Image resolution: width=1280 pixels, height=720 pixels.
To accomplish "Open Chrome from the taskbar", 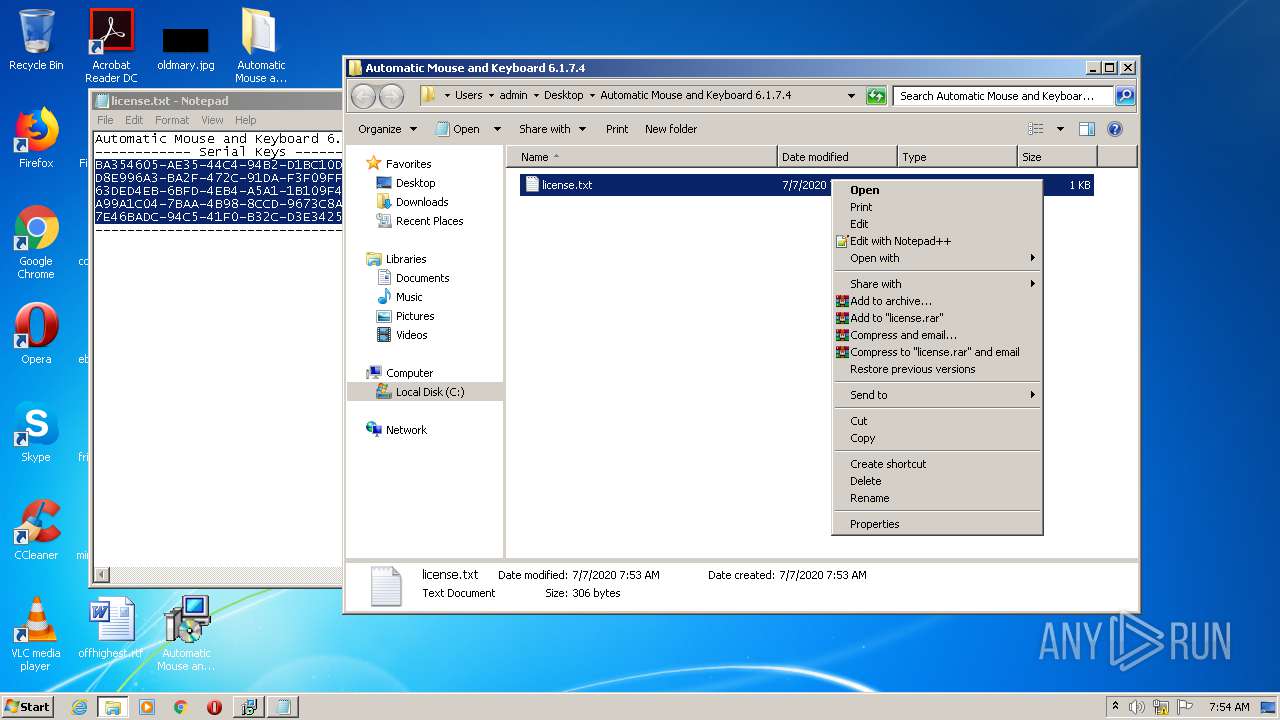I will [x=181, y=707].
